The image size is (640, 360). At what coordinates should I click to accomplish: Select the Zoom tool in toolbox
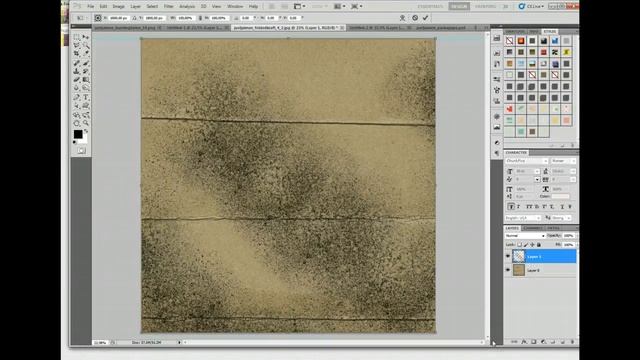pyautogui.click(x=86, y=123)
